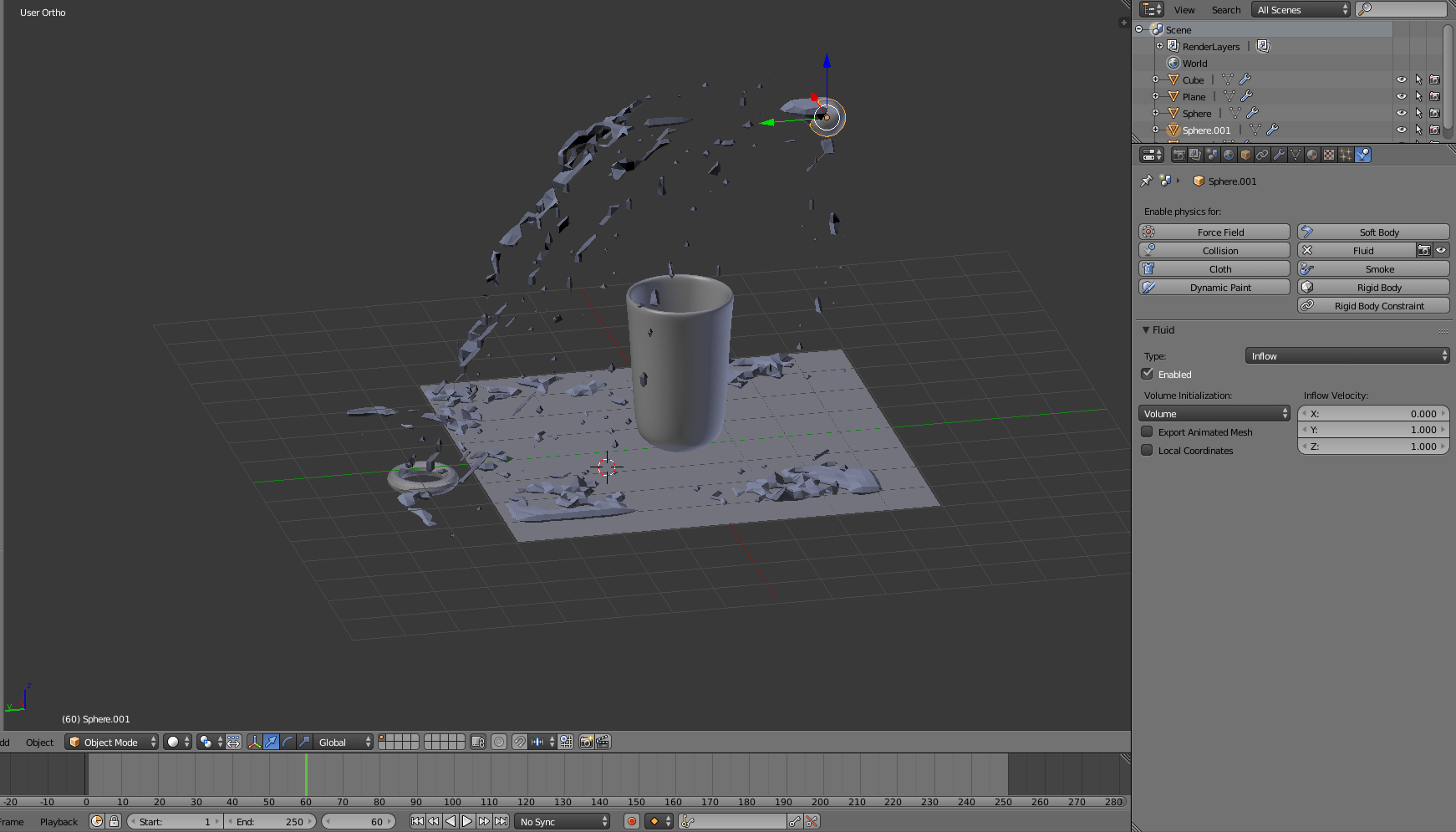
Task: Click the wrench modifier icon on Cube row
Action: coord(1245,79)
